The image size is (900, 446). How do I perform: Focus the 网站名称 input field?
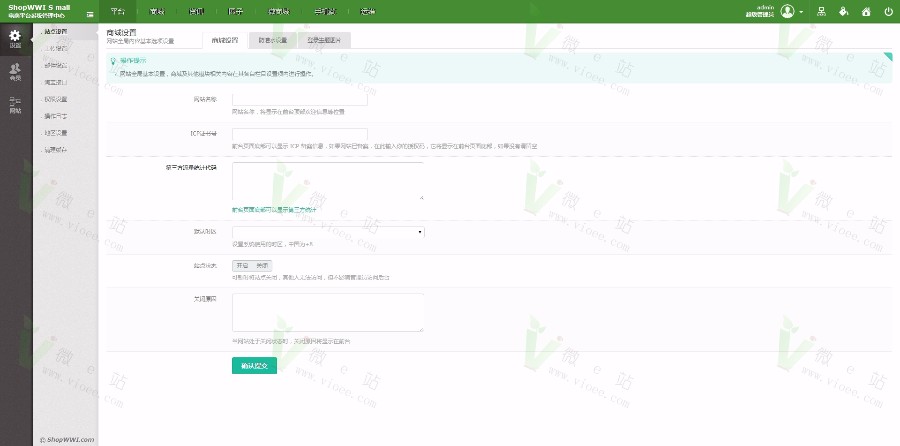pyautogui.click(x=300, y=99)
